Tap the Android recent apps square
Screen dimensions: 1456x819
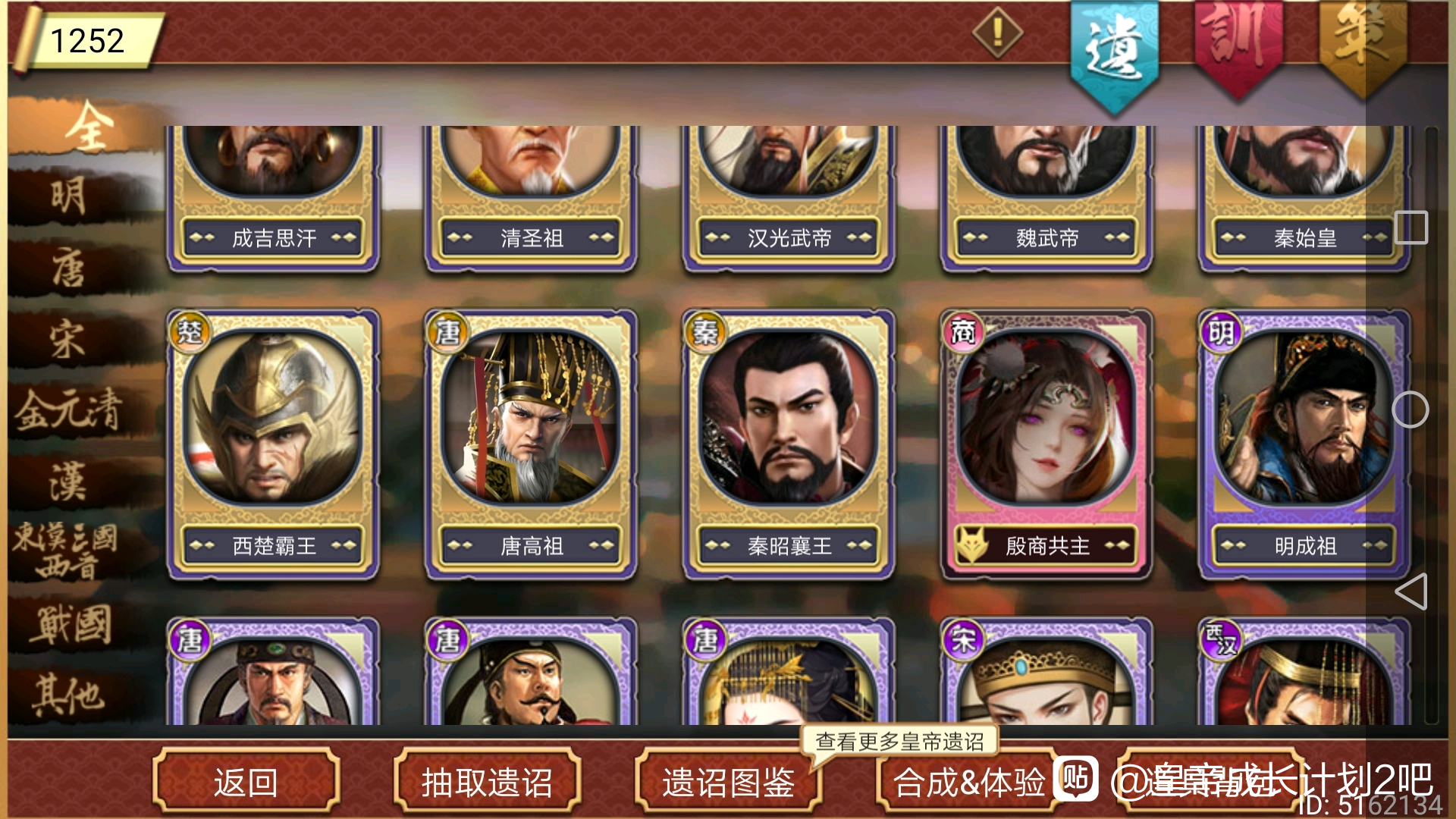(1411, 227)
